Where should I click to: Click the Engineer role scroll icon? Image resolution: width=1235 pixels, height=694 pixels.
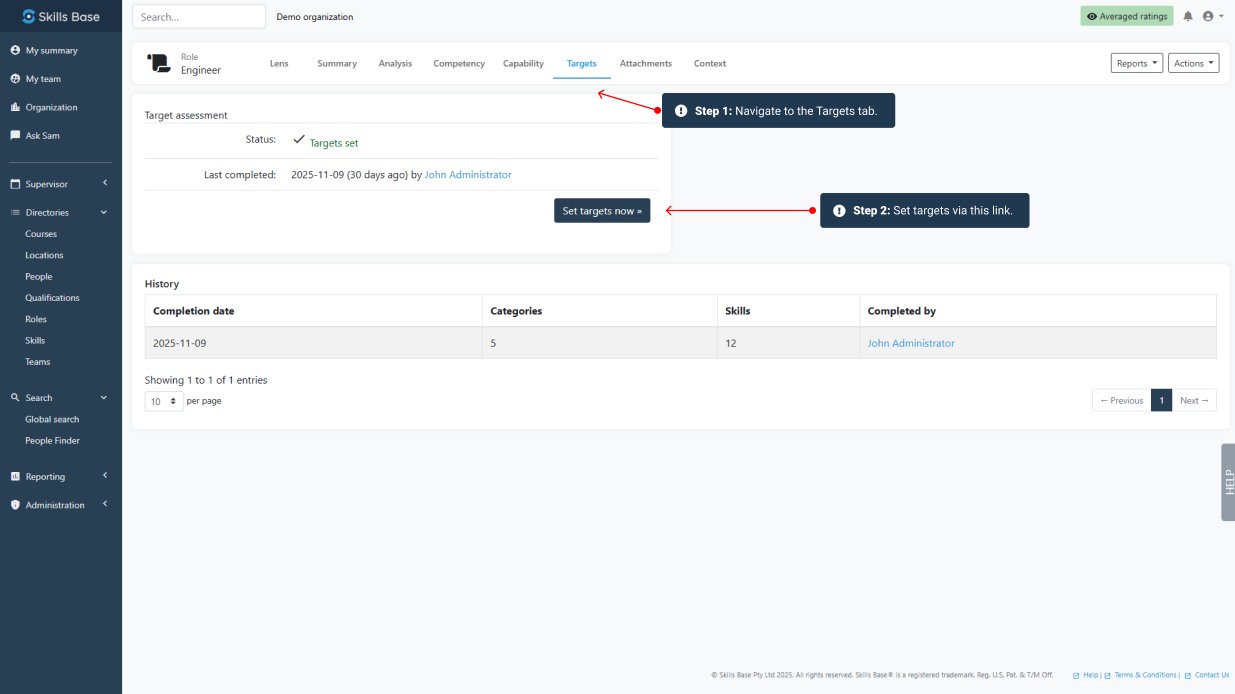click(159, 63)
